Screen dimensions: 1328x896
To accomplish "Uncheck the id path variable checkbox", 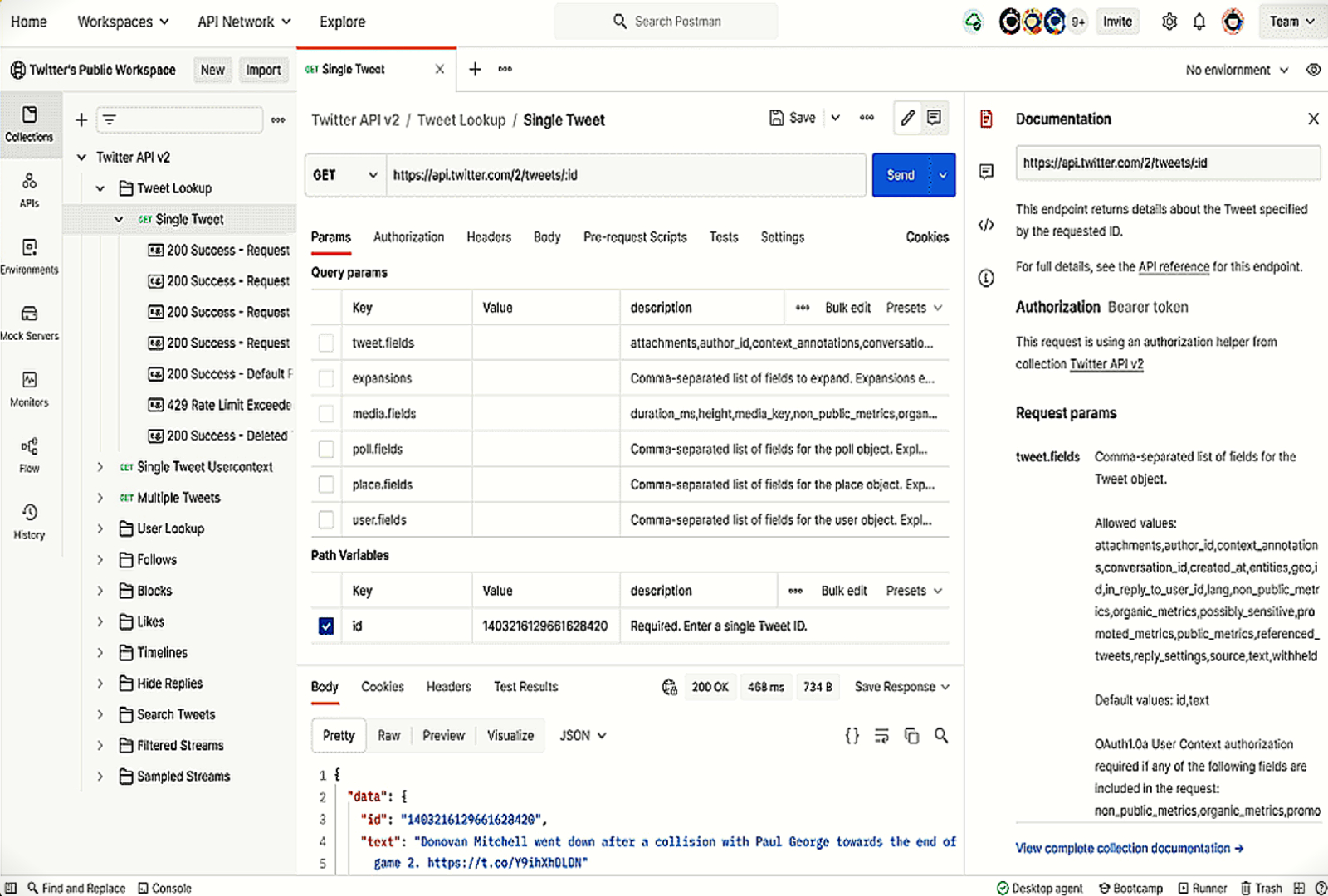I will pos(326,626).
